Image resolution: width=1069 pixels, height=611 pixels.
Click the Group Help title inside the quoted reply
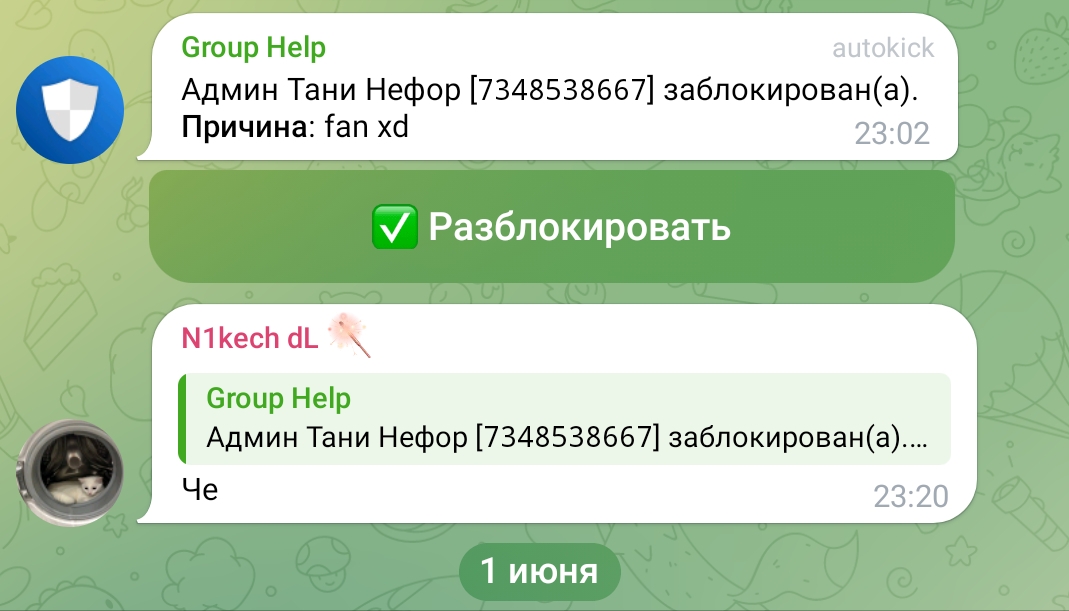tap(278, 398)
